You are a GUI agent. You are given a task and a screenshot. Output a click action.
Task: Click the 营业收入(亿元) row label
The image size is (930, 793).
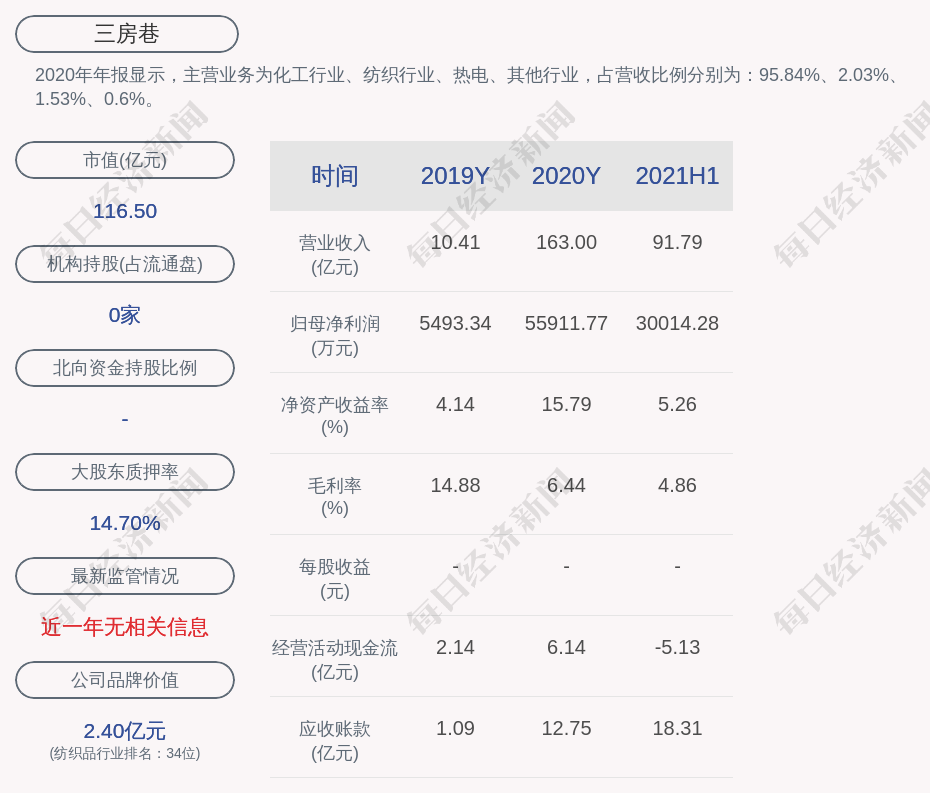click(x=335, y=254)
